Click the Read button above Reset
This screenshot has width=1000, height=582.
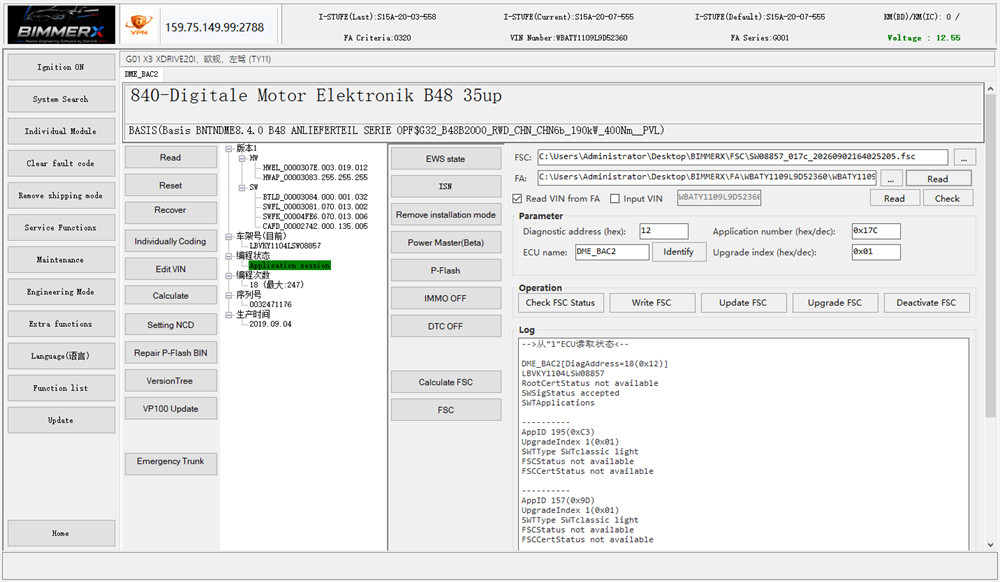coord(170,157)
